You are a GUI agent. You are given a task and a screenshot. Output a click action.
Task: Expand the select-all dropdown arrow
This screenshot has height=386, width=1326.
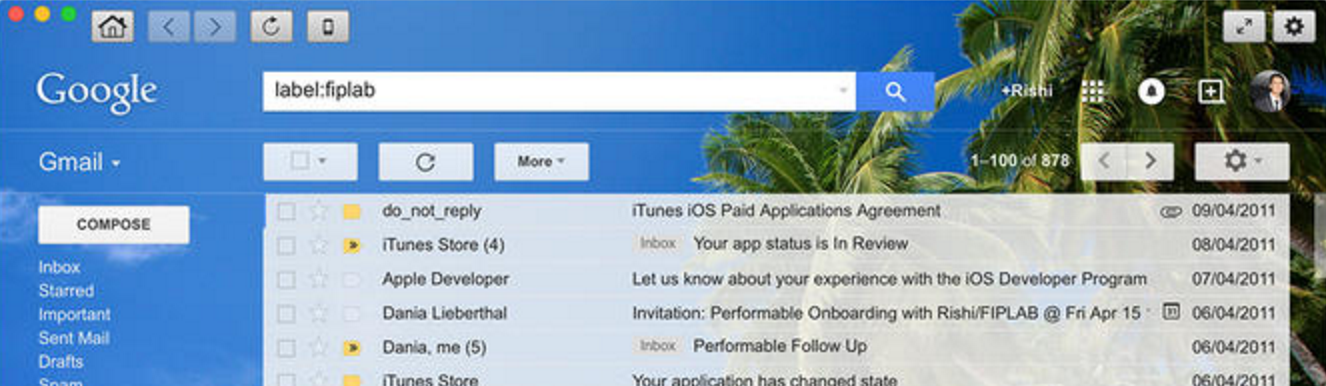point(322,161)
